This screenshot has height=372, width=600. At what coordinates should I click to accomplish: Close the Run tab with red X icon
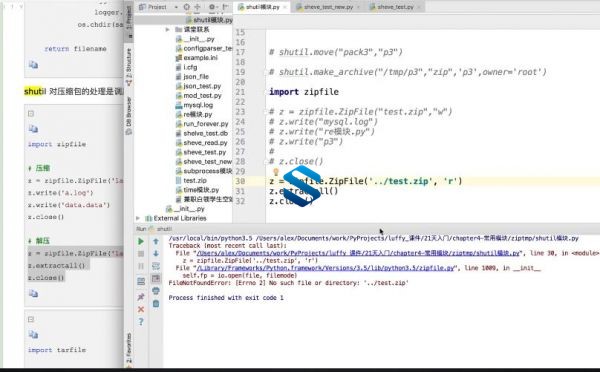pos(141,309)
